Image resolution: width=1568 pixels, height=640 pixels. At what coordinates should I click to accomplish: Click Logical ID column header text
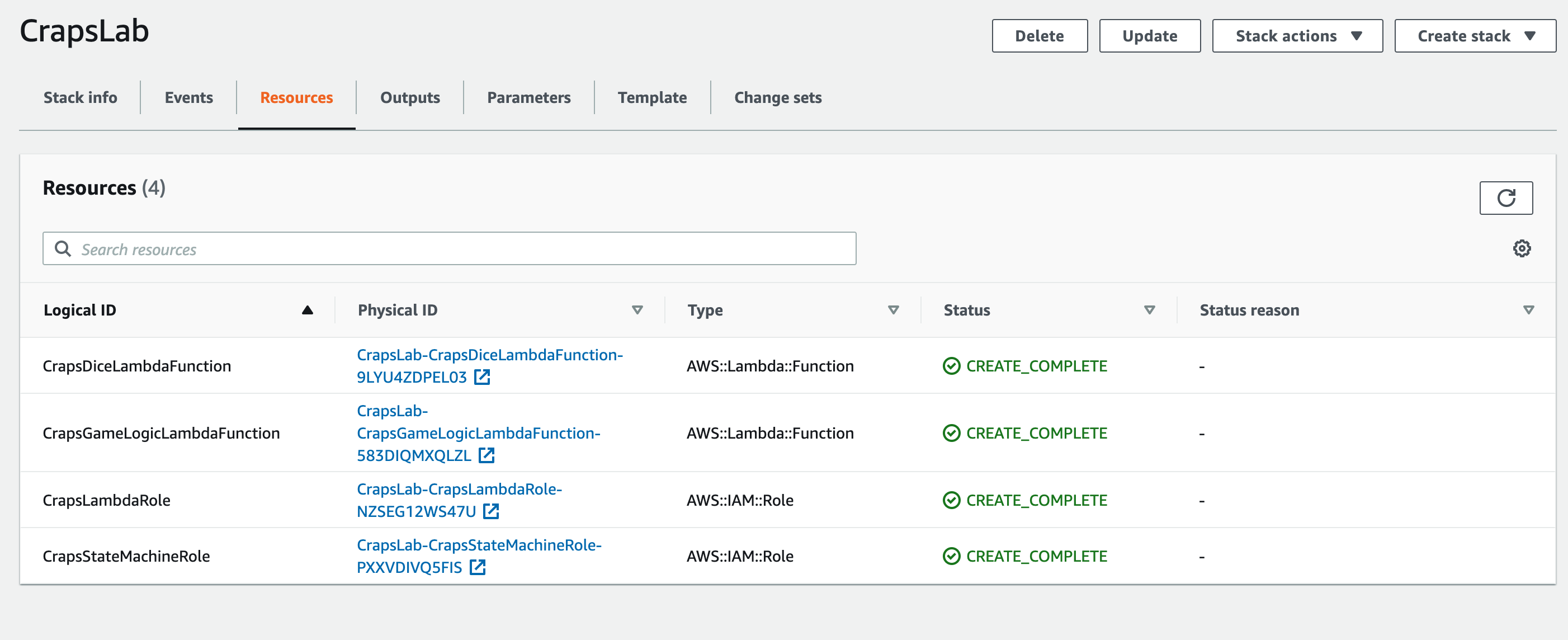pos(80,310)
